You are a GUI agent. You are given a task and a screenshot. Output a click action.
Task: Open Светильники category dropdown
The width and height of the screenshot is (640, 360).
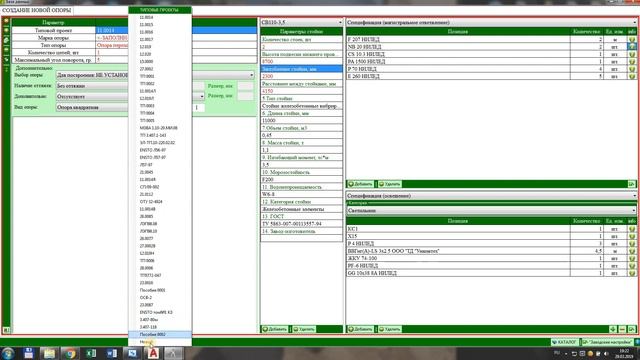pyautogui.click(x=491, y=211)
